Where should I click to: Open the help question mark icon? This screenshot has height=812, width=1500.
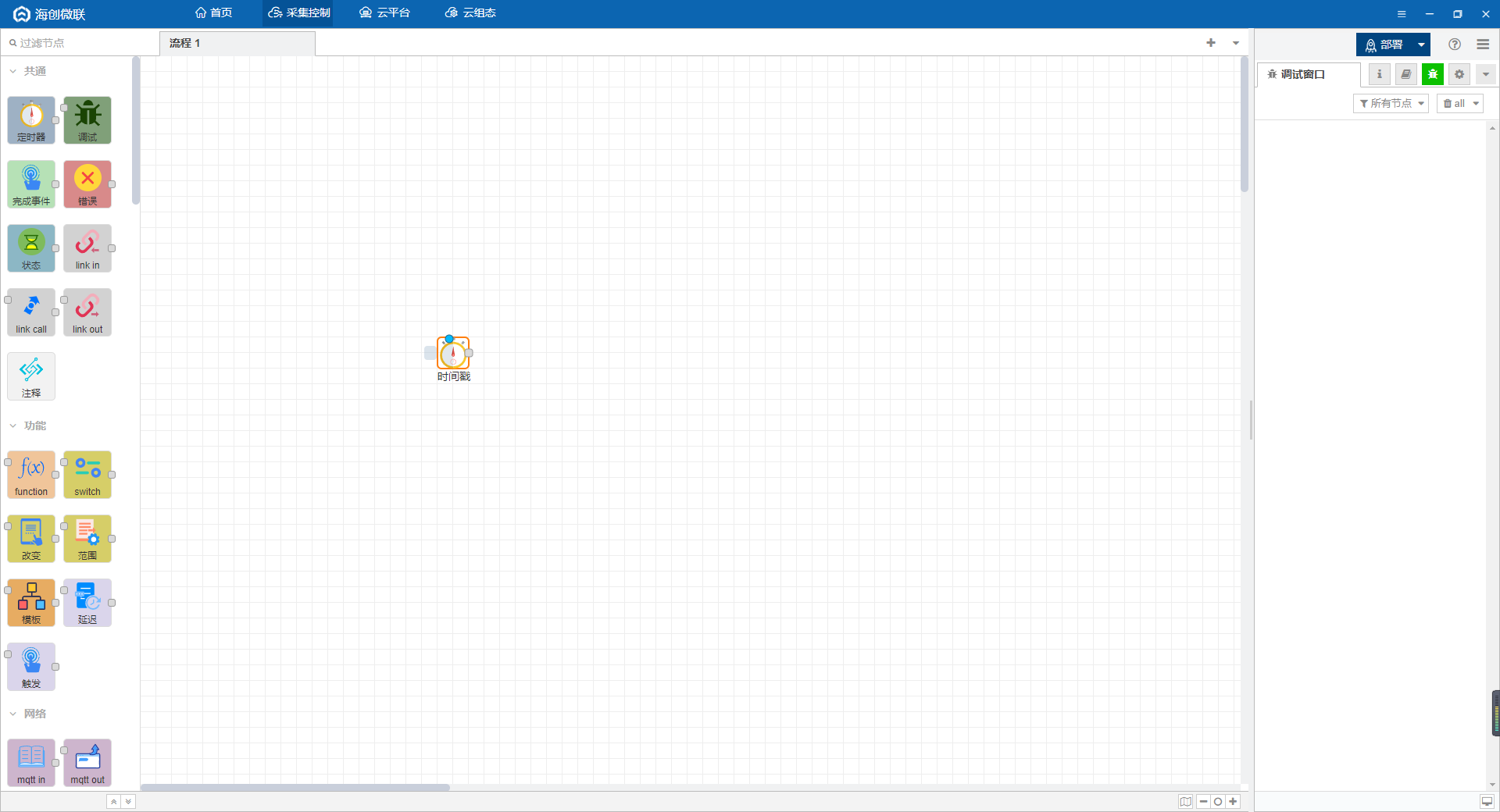click(1455, 45)
